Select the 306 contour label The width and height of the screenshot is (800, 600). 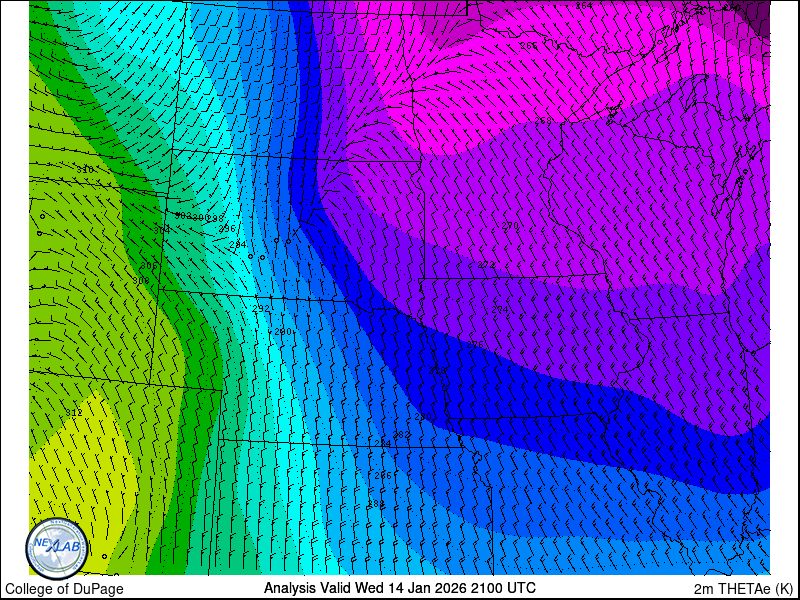coord(148,266)
